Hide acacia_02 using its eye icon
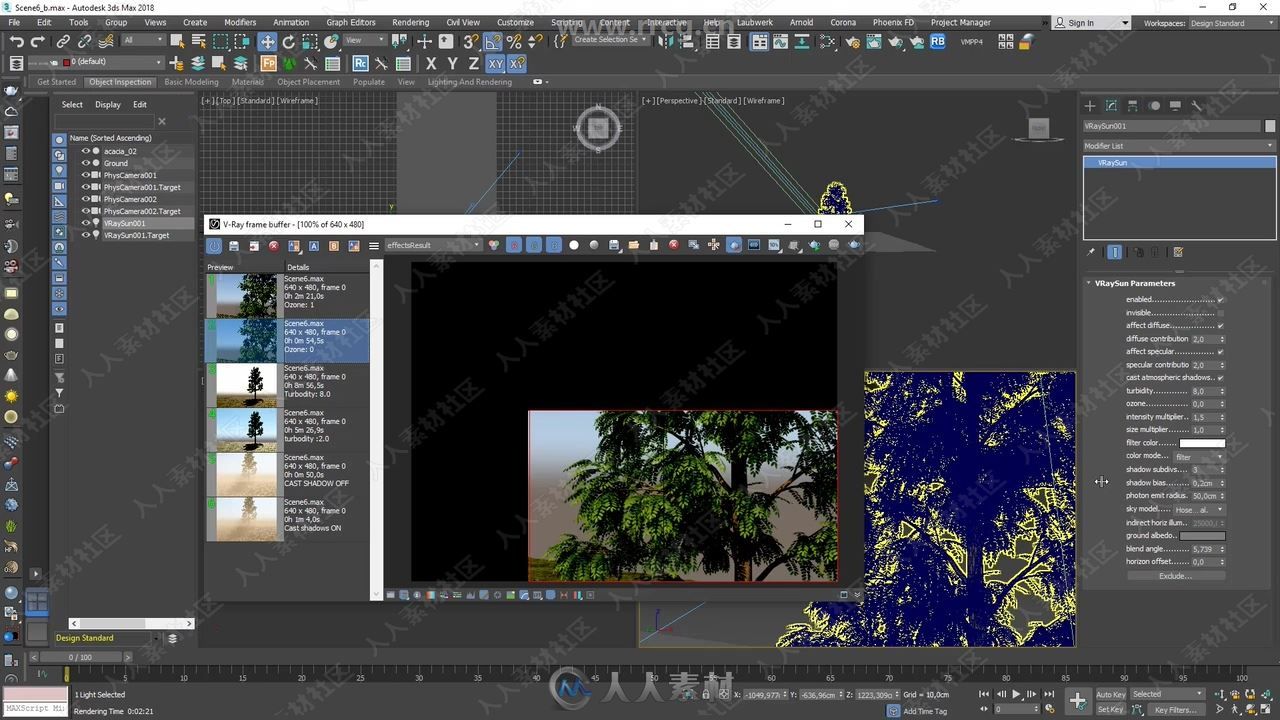This screenshot has height=720, width=1280. click(x=85, y=151)
